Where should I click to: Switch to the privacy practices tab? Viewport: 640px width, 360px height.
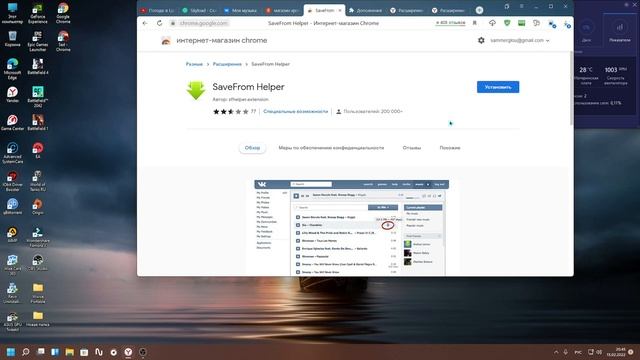(x=331, y=148)
